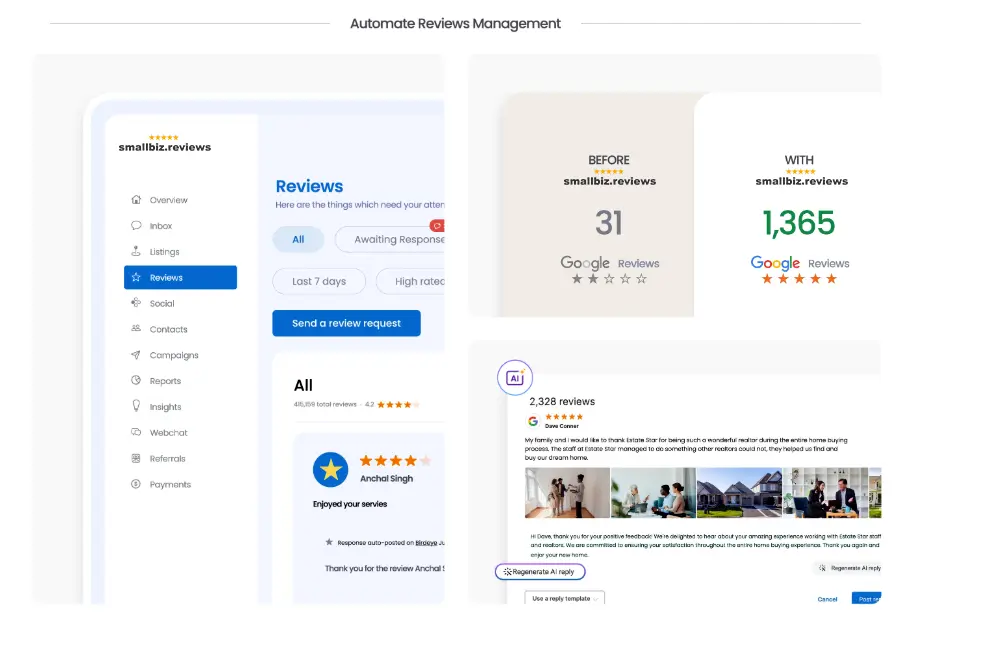Select the Reviews menu item
The image size is (987, 647).
(180, 277)
